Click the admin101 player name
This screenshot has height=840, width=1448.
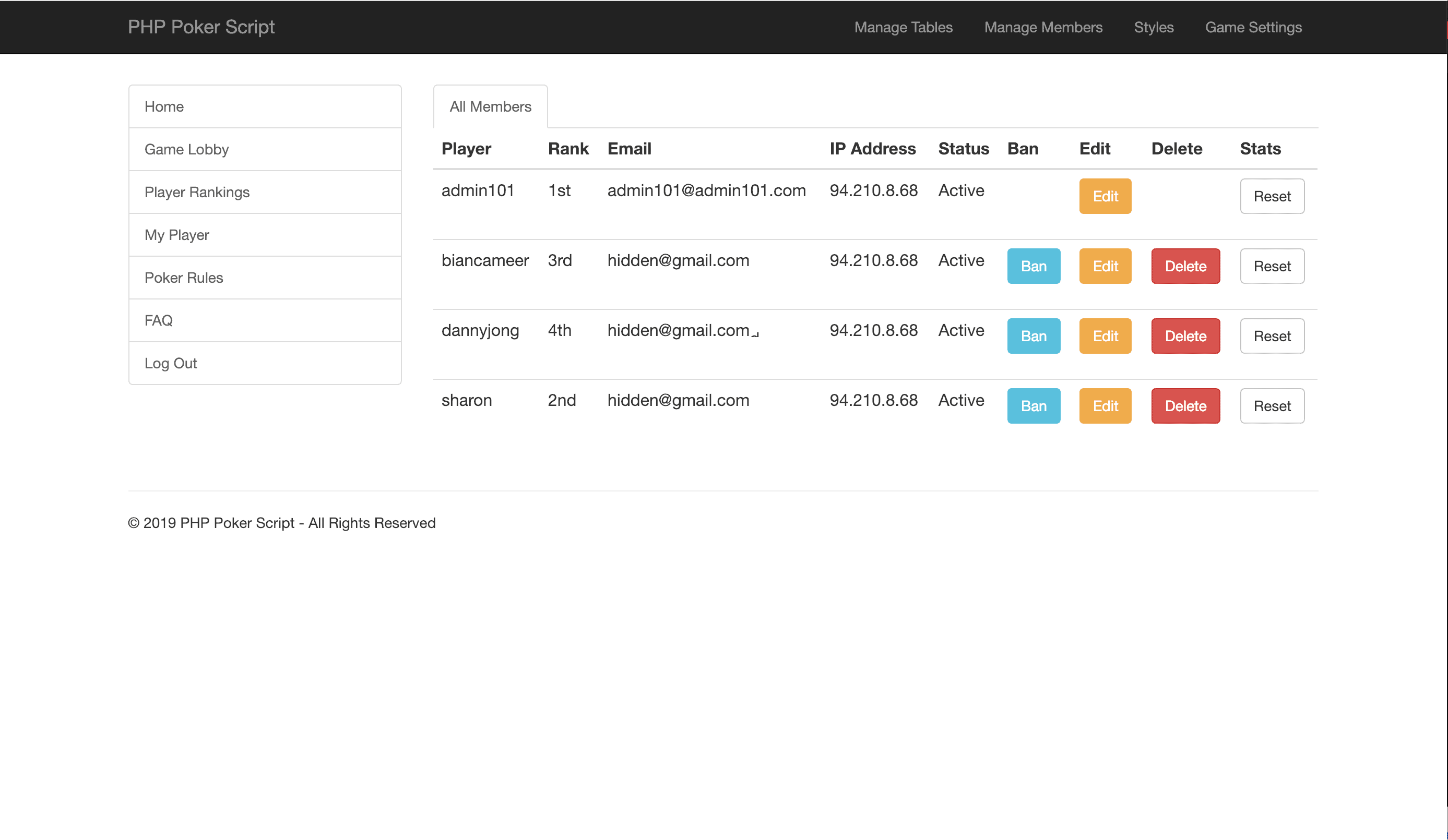478,190
